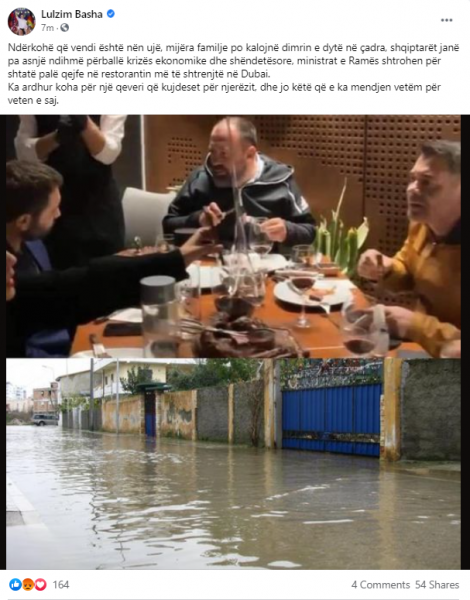Click the angry face reaction icon
The height and width of the screenshot is (600, 470).
pos(28,584)
